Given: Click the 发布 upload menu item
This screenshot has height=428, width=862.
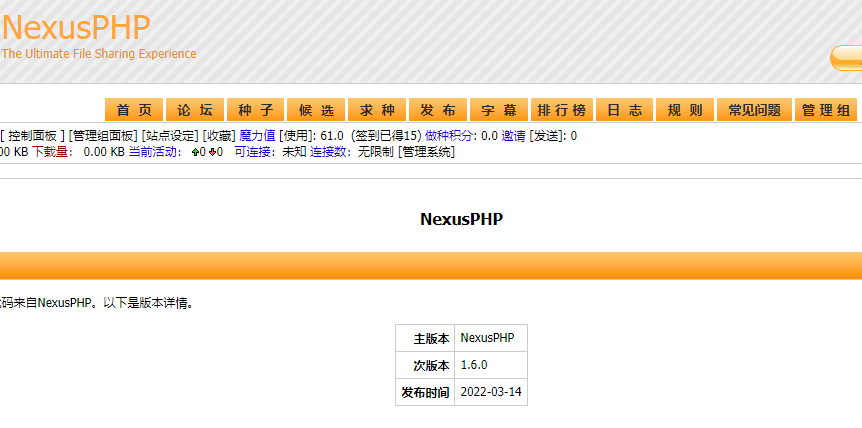Looking at the screenshot, I should click(x=438, y=110).
